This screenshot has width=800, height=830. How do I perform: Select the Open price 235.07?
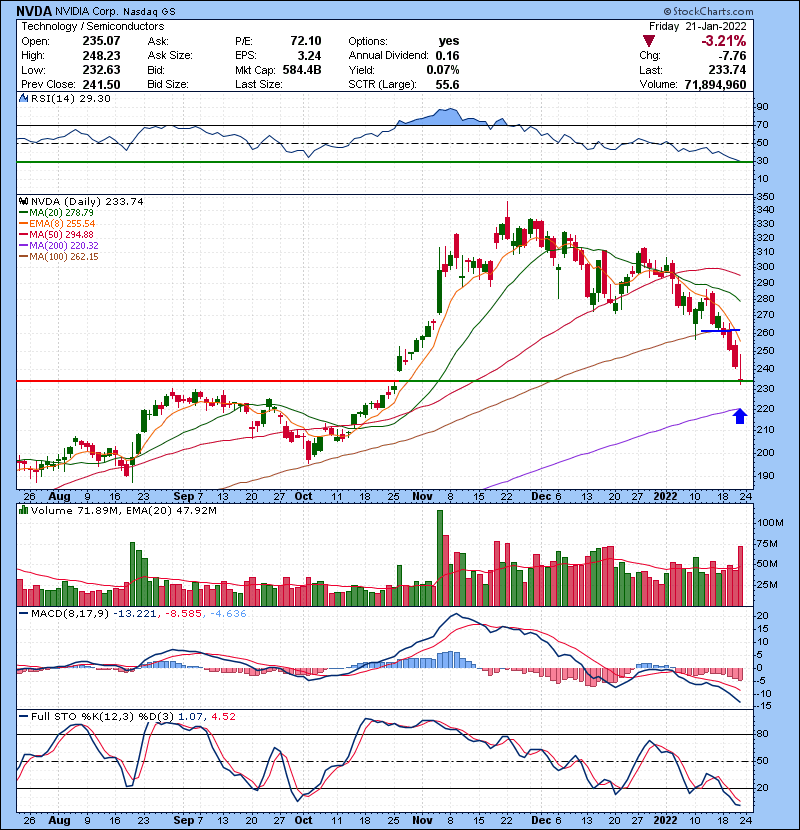pos(101,41)
